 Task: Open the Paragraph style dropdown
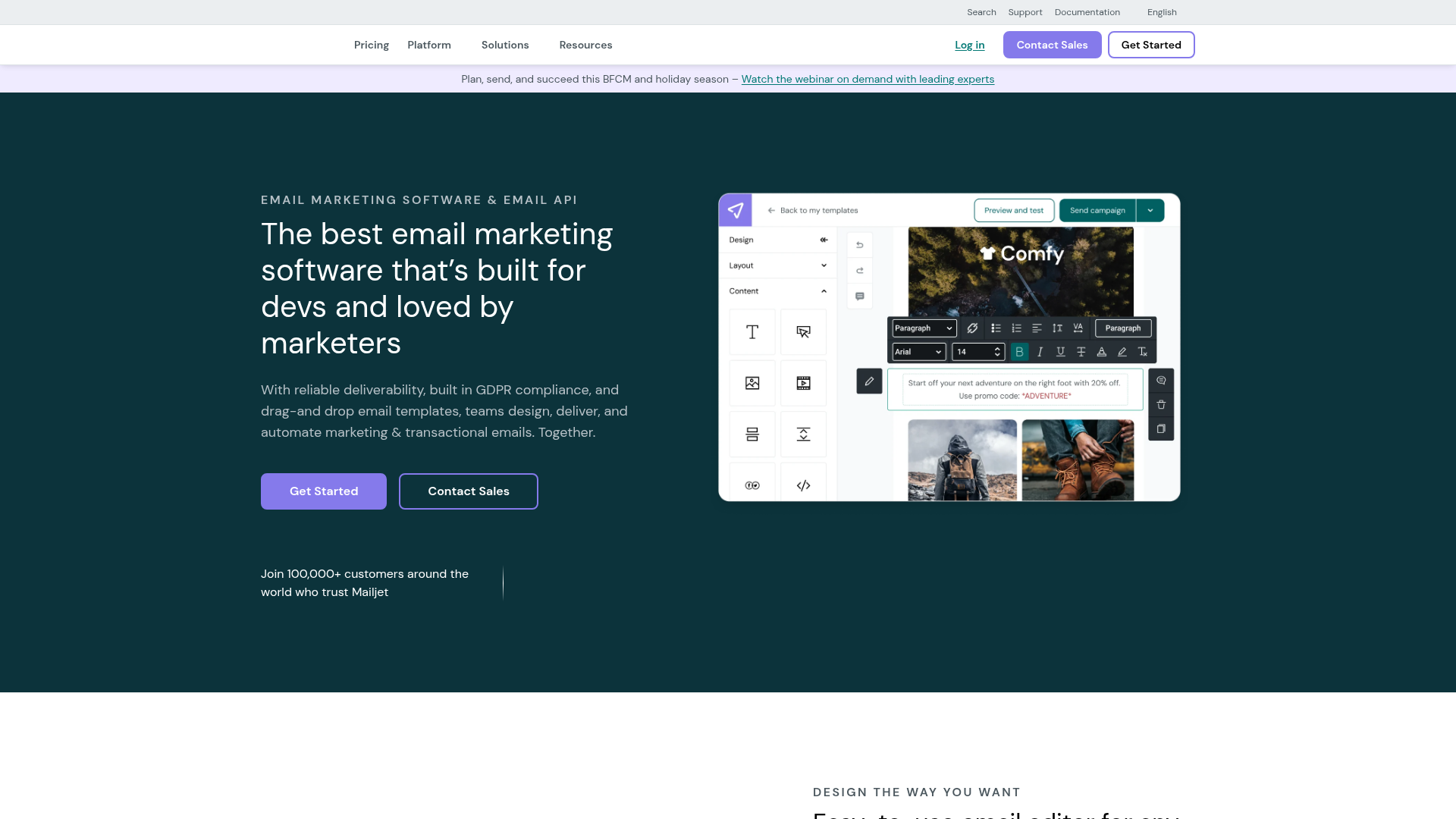[923, 328]
